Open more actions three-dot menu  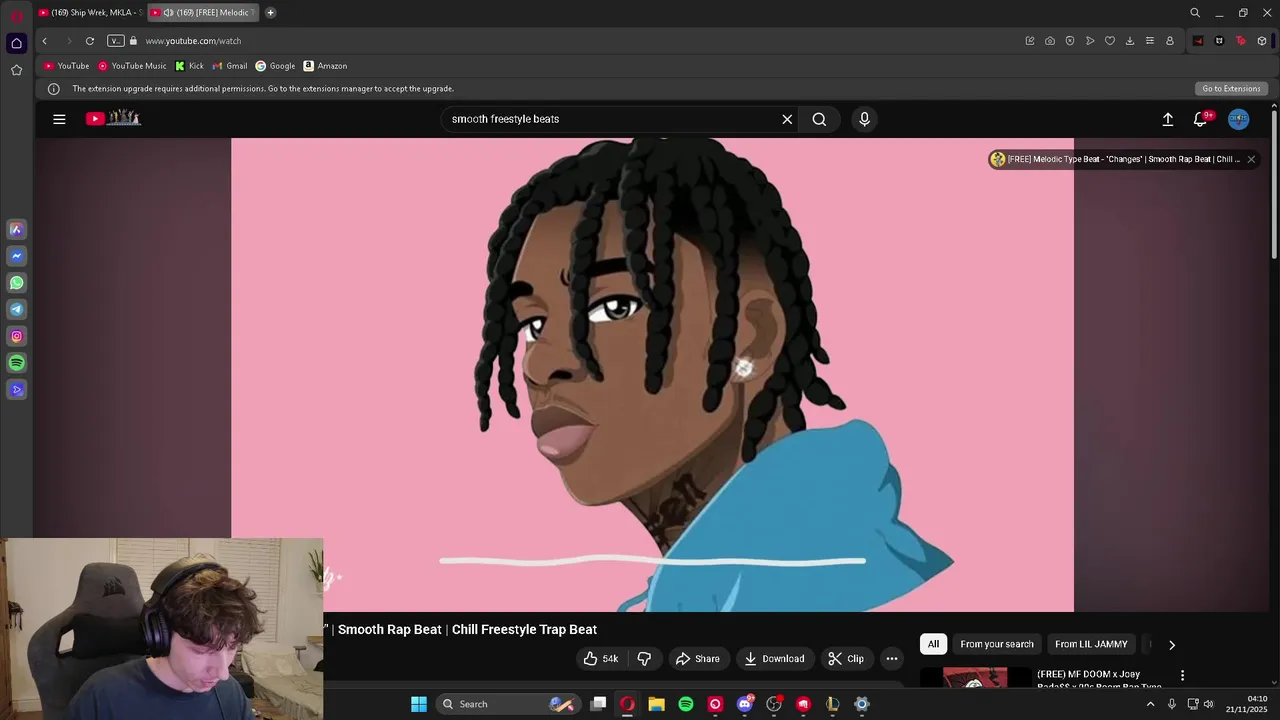coord(891,659)
